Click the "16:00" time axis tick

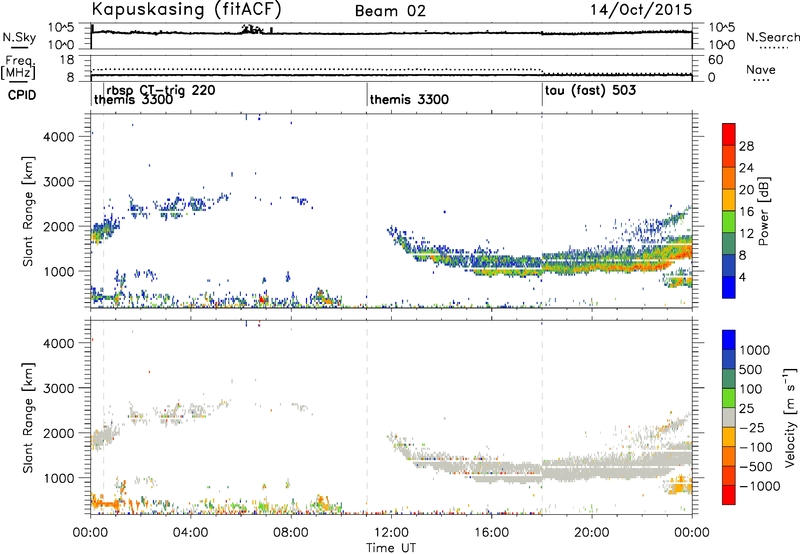pos(491,533)
